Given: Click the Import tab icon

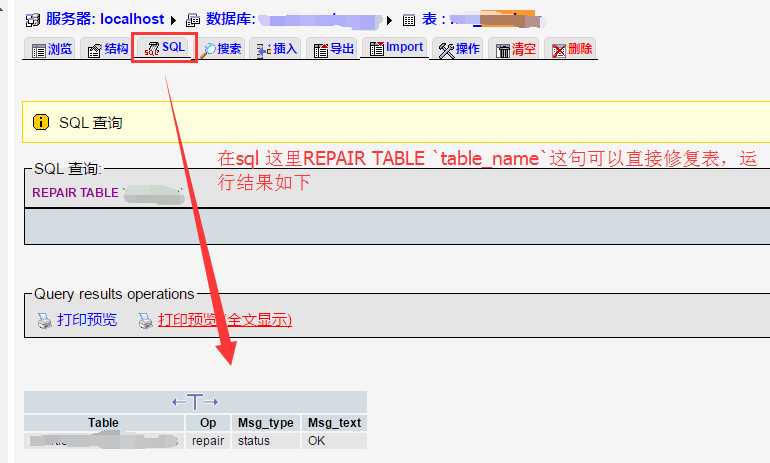Looking at the screenshot, I should click(377, 48).
